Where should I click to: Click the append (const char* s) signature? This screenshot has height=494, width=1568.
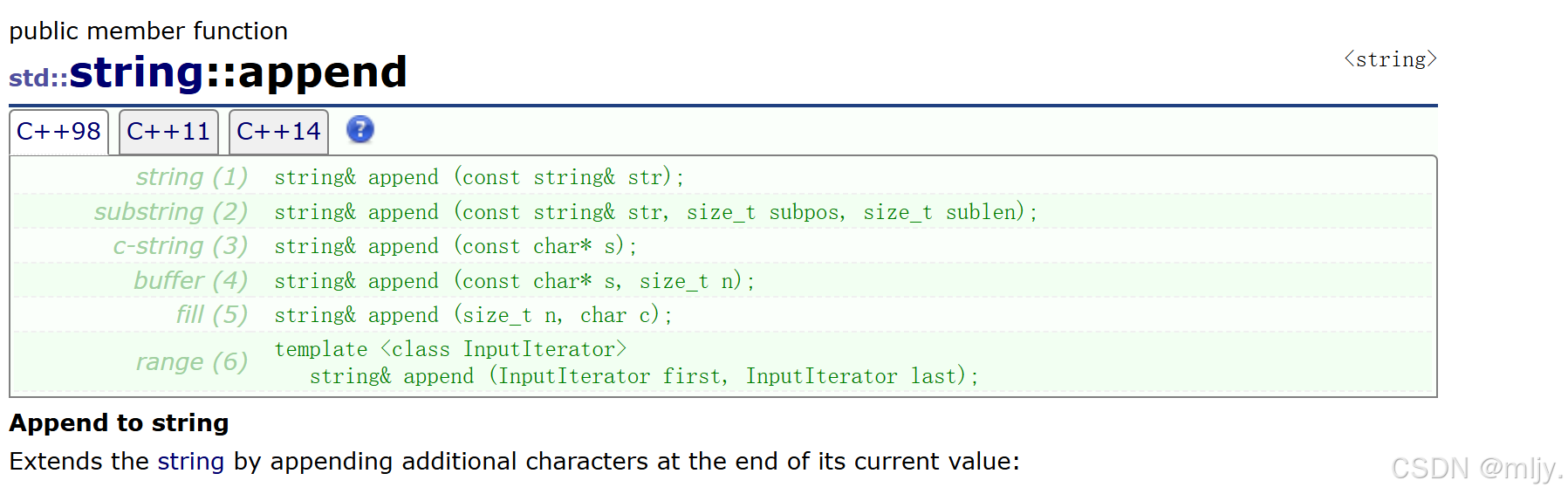[455, 246]
